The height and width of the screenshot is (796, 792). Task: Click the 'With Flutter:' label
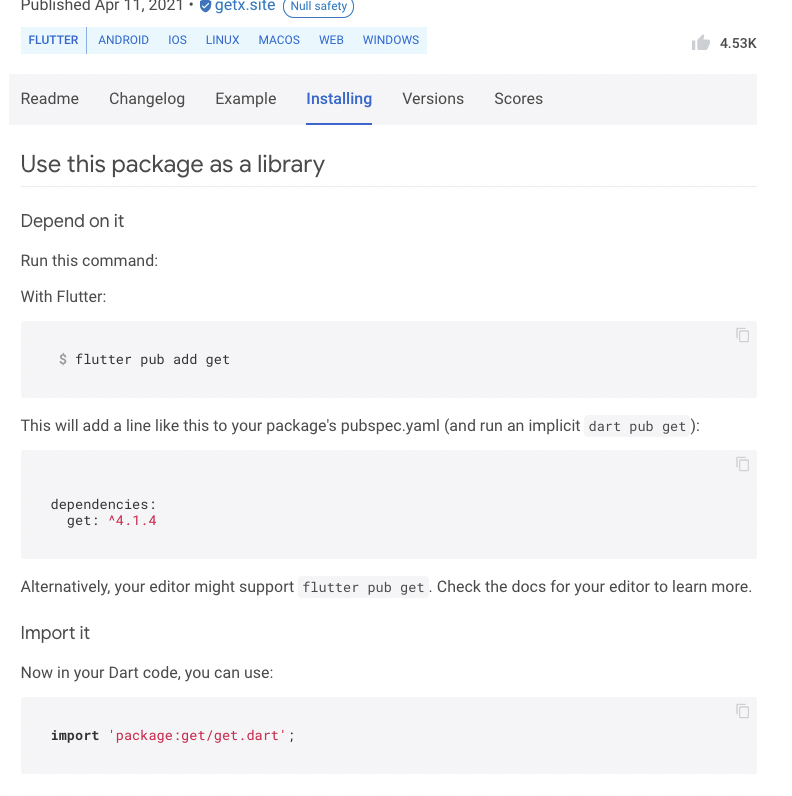pos(63,296)
